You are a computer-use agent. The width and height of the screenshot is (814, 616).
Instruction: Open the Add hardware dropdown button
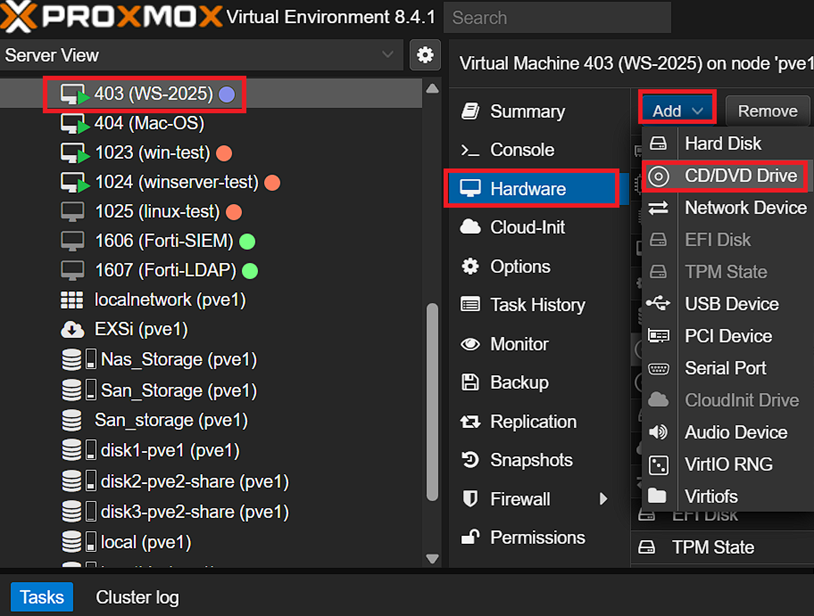coord(678,111)
